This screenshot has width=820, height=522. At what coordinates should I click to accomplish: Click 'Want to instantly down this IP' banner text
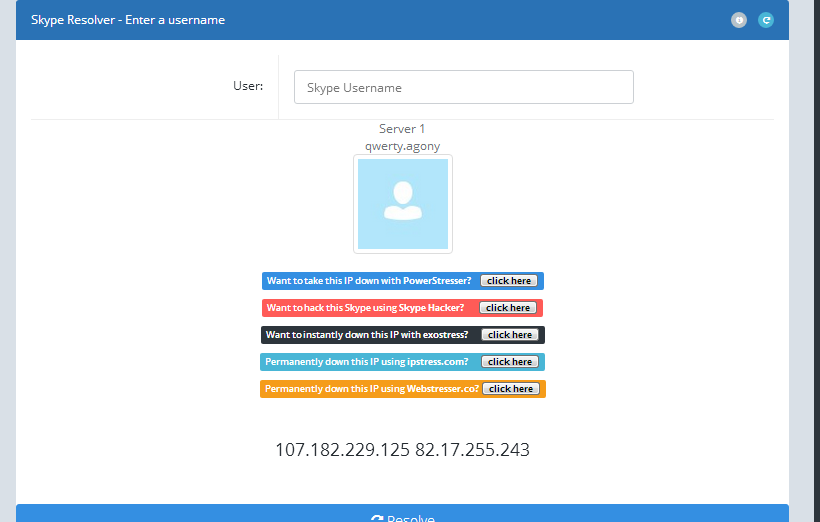(367, 335)
